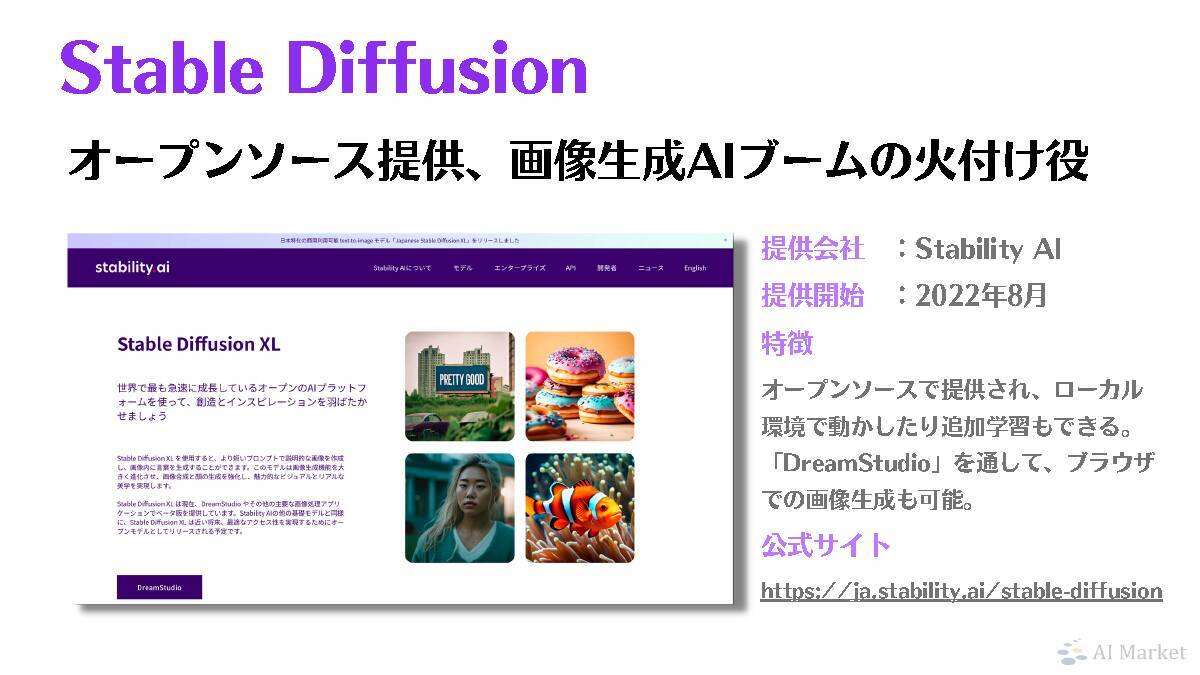This screenshot has width=1200, height=675.
Task: Click the feature description starting オープンソースで提供され
Action: pyautogui.click(x=958, y=444)
